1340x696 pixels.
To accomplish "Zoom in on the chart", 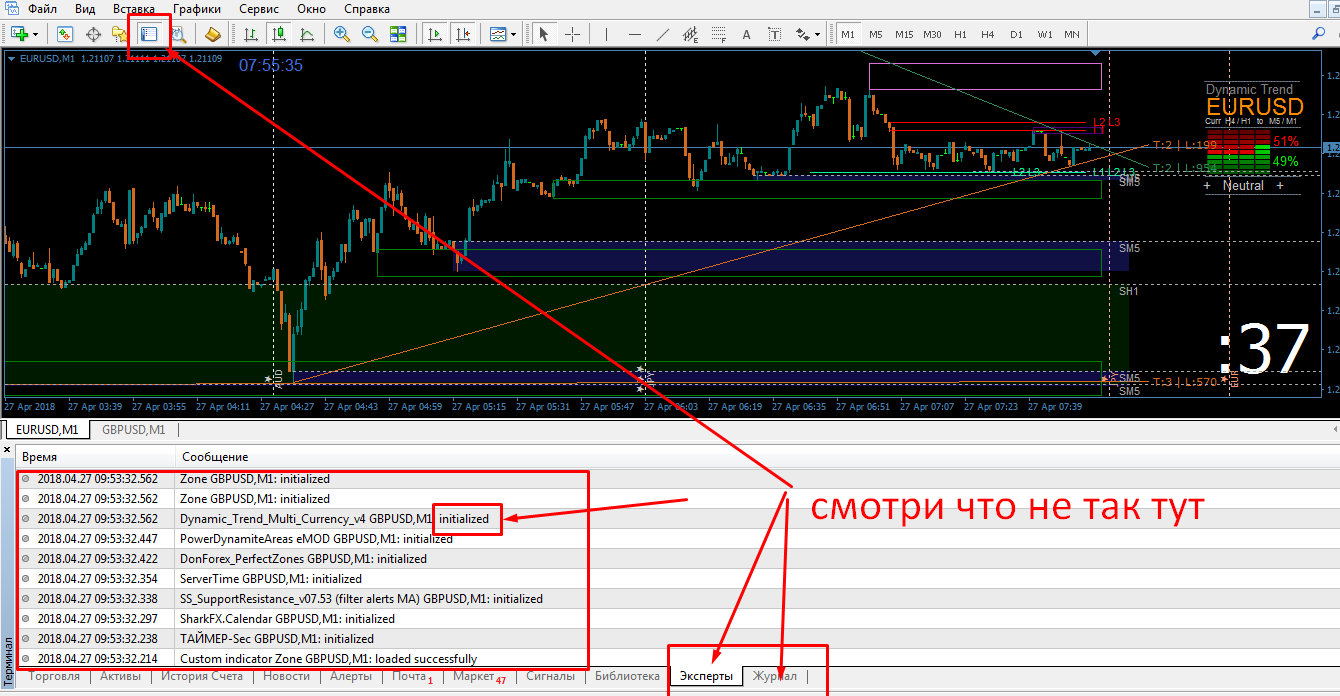I will 342,34.
